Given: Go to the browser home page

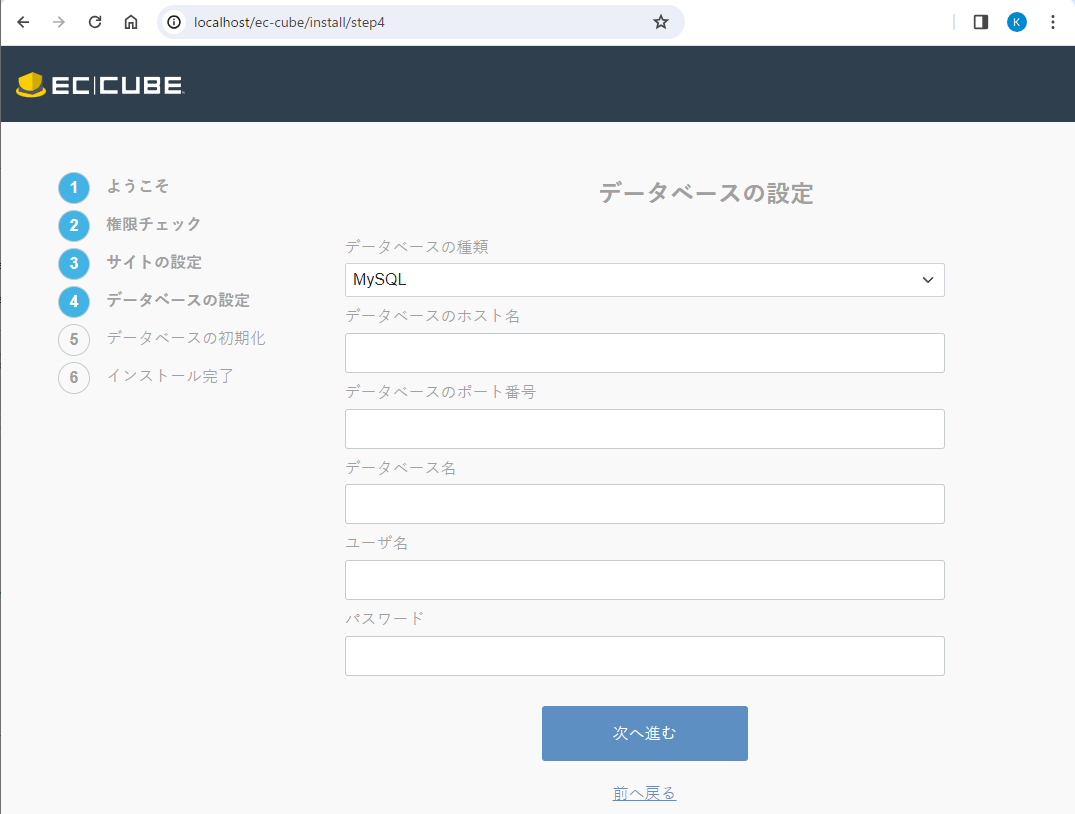Looking at the screenshot, I should (x=131, y=22).
